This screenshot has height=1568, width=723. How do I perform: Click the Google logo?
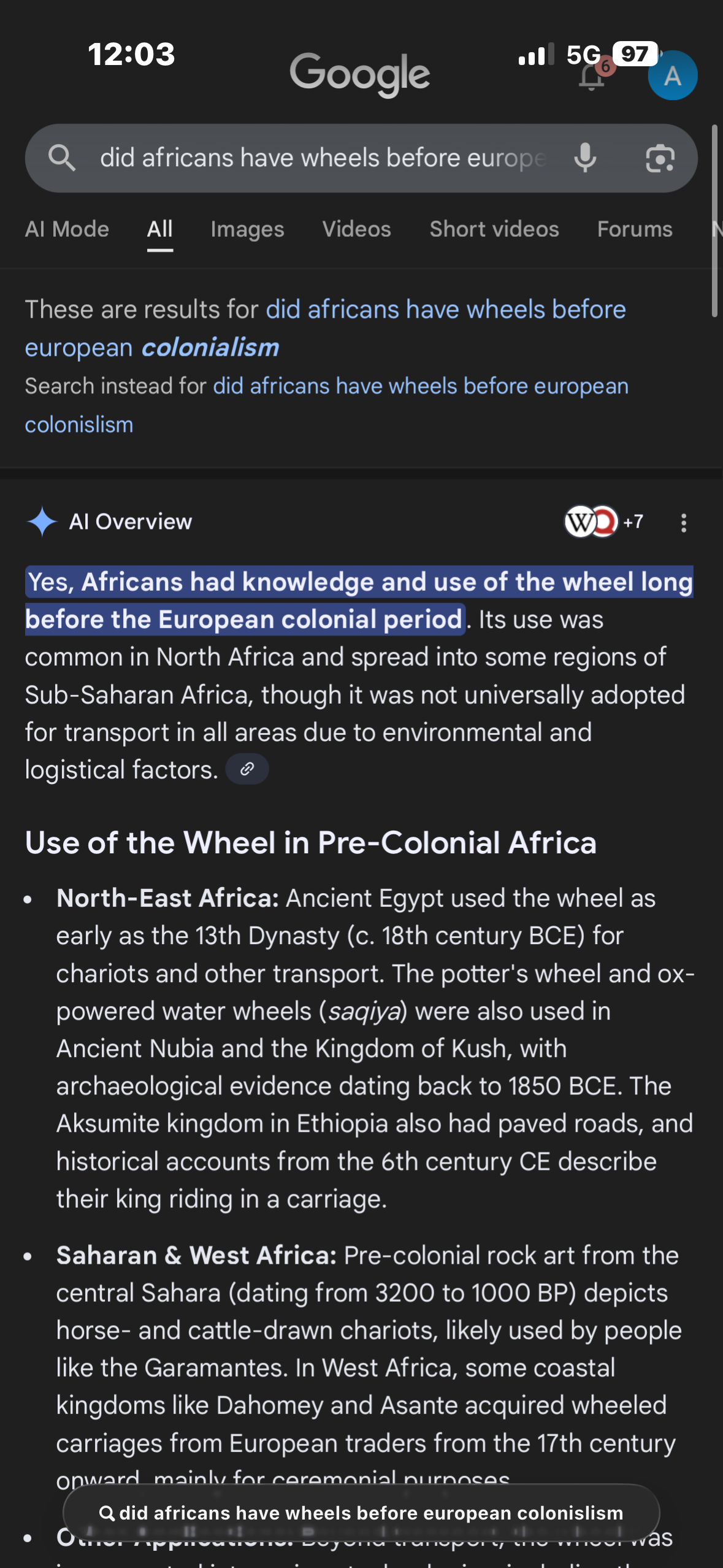coord(360,74)
